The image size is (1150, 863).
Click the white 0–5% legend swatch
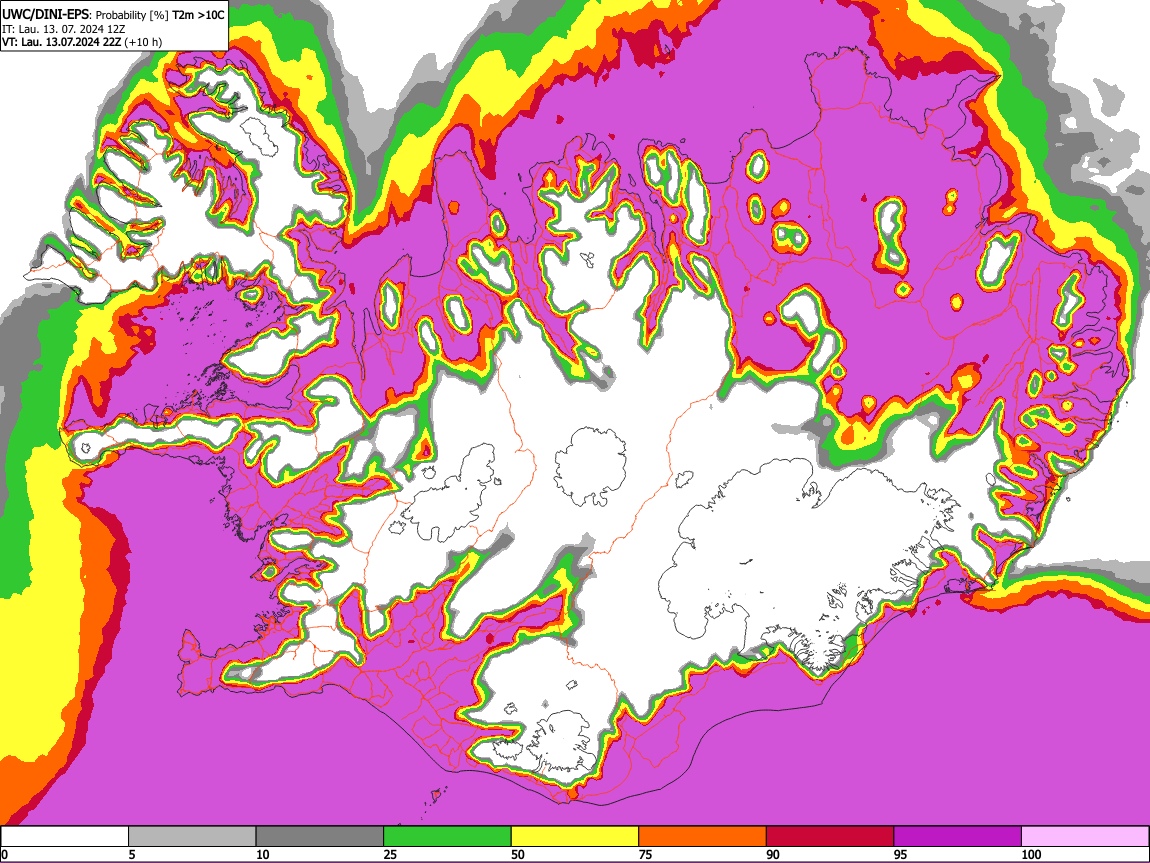pos(65,836)
